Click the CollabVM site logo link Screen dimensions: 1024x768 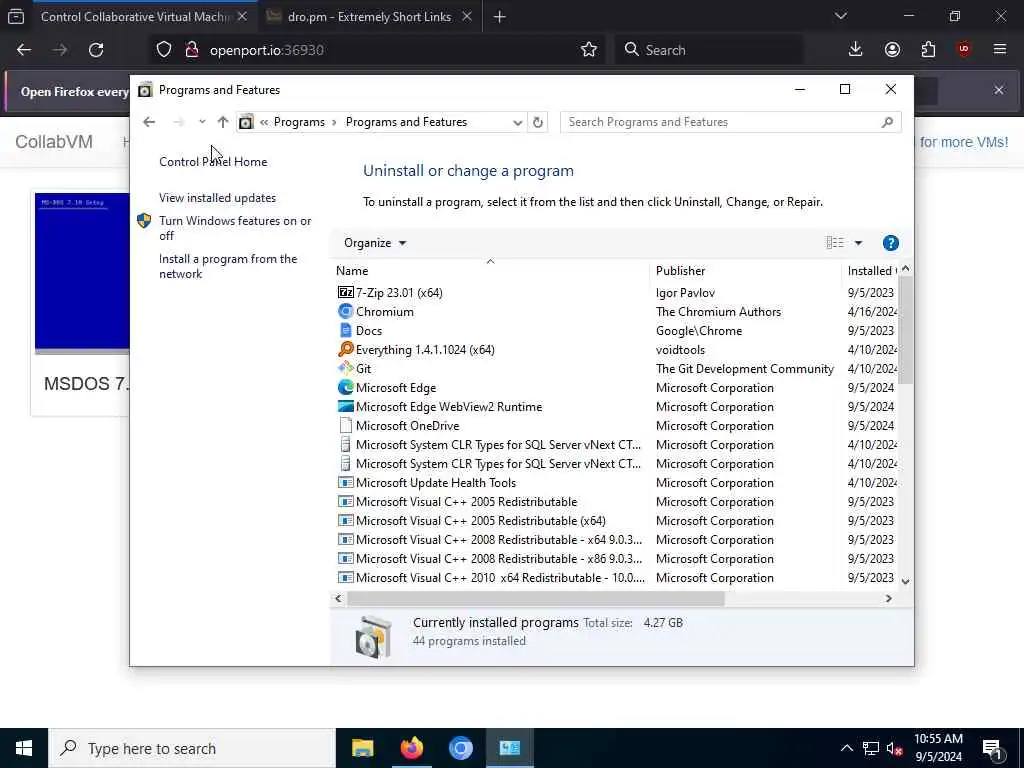(x=54, y=142)
